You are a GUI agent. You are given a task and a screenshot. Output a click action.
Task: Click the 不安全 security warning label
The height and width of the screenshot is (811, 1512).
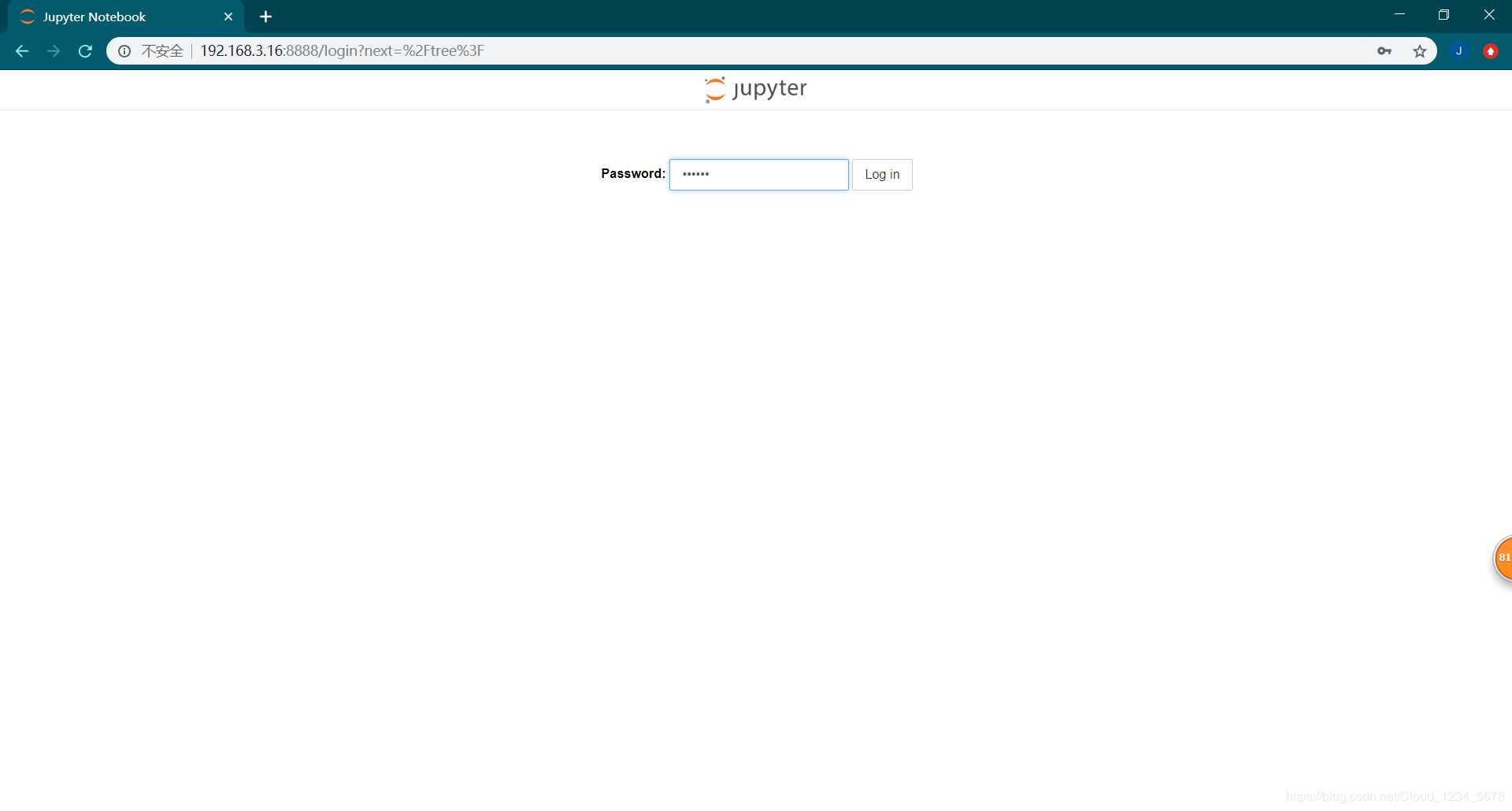[x=162, y=51]
